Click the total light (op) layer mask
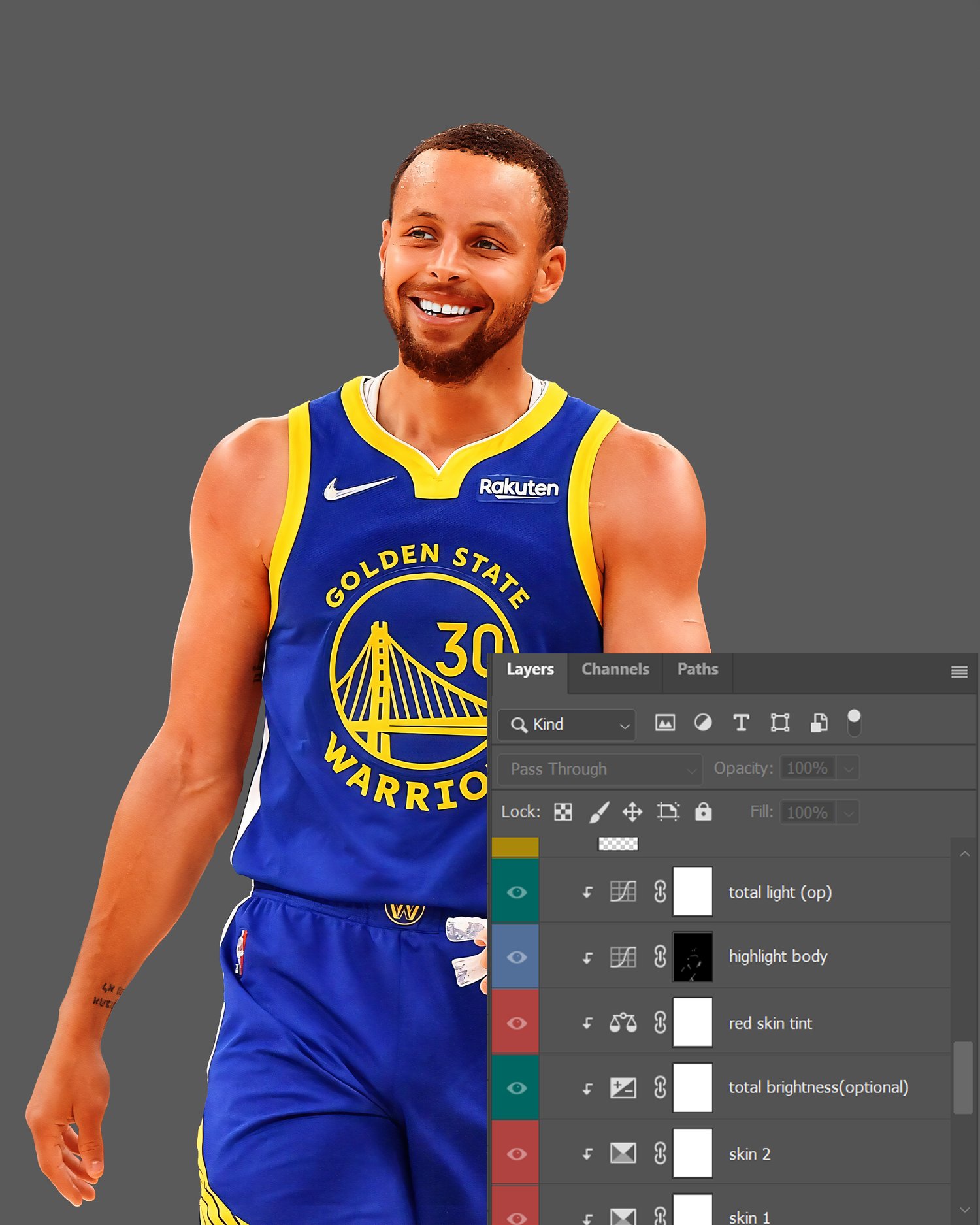 (693, 892)
